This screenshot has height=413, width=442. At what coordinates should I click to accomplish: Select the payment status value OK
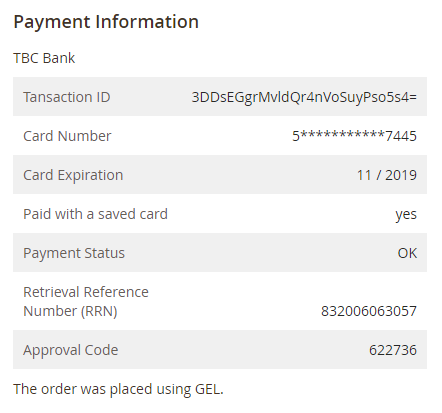pos(407,253)
